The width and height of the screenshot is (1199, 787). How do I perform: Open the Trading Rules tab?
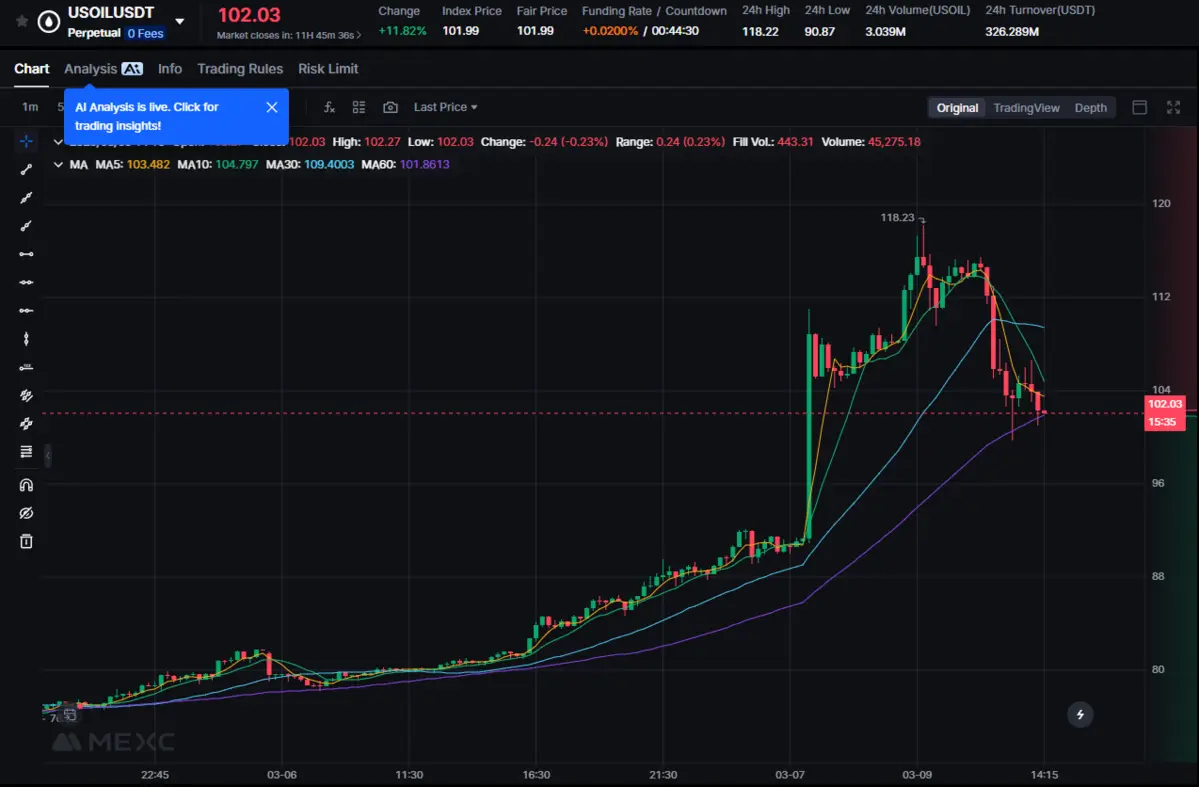point(240,69)
